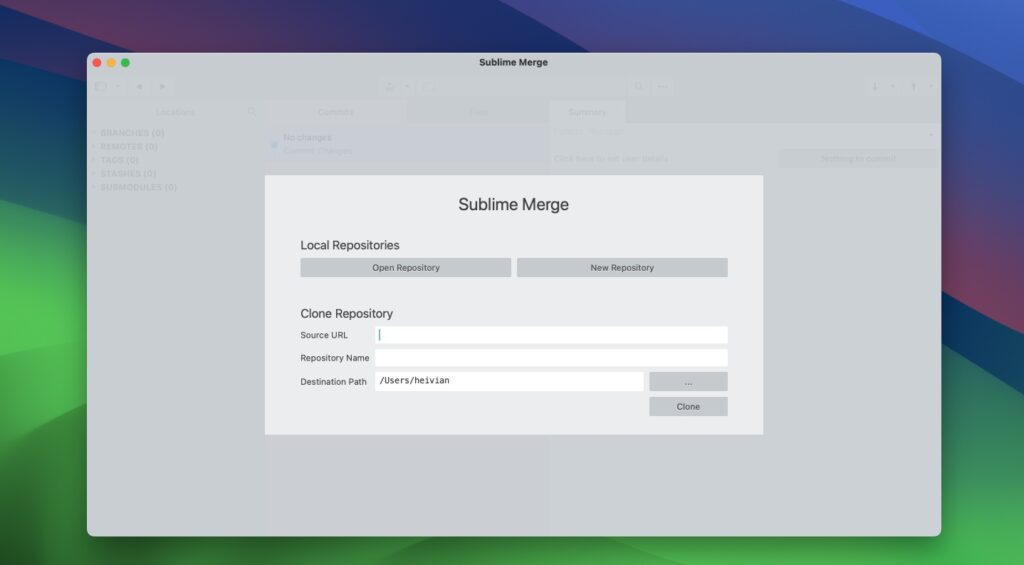Viewport: 1024px width, 565px height.
Task: Click the pull down-arrow icon
Action: (875, 86)
